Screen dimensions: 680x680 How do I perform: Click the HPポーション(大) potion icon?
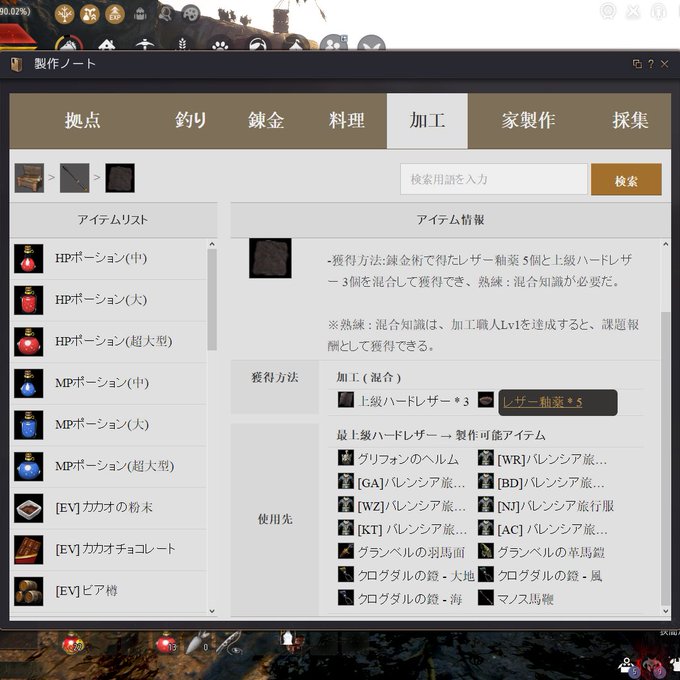point(29,300)
